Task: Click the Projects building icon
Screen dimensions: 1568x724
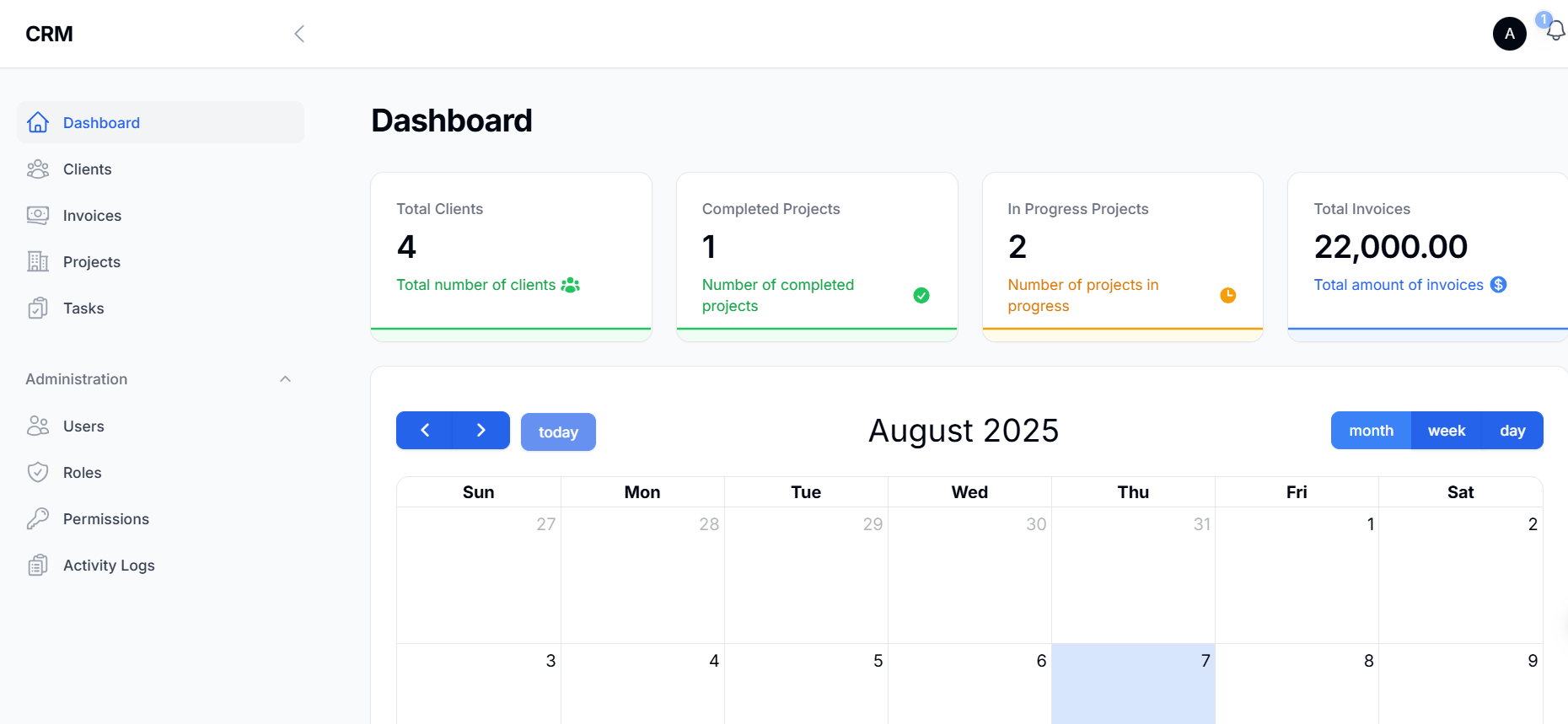Action: coord(38,262)
